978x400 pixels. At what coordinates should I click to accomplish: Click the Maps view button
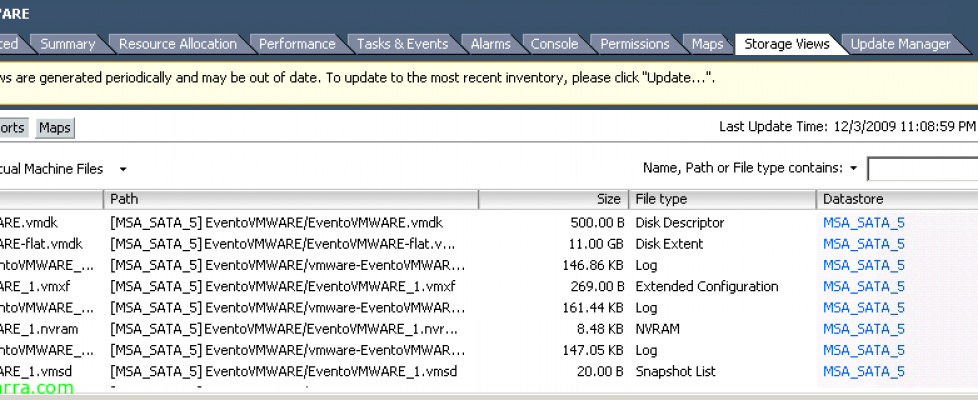(x=55, y=128)
